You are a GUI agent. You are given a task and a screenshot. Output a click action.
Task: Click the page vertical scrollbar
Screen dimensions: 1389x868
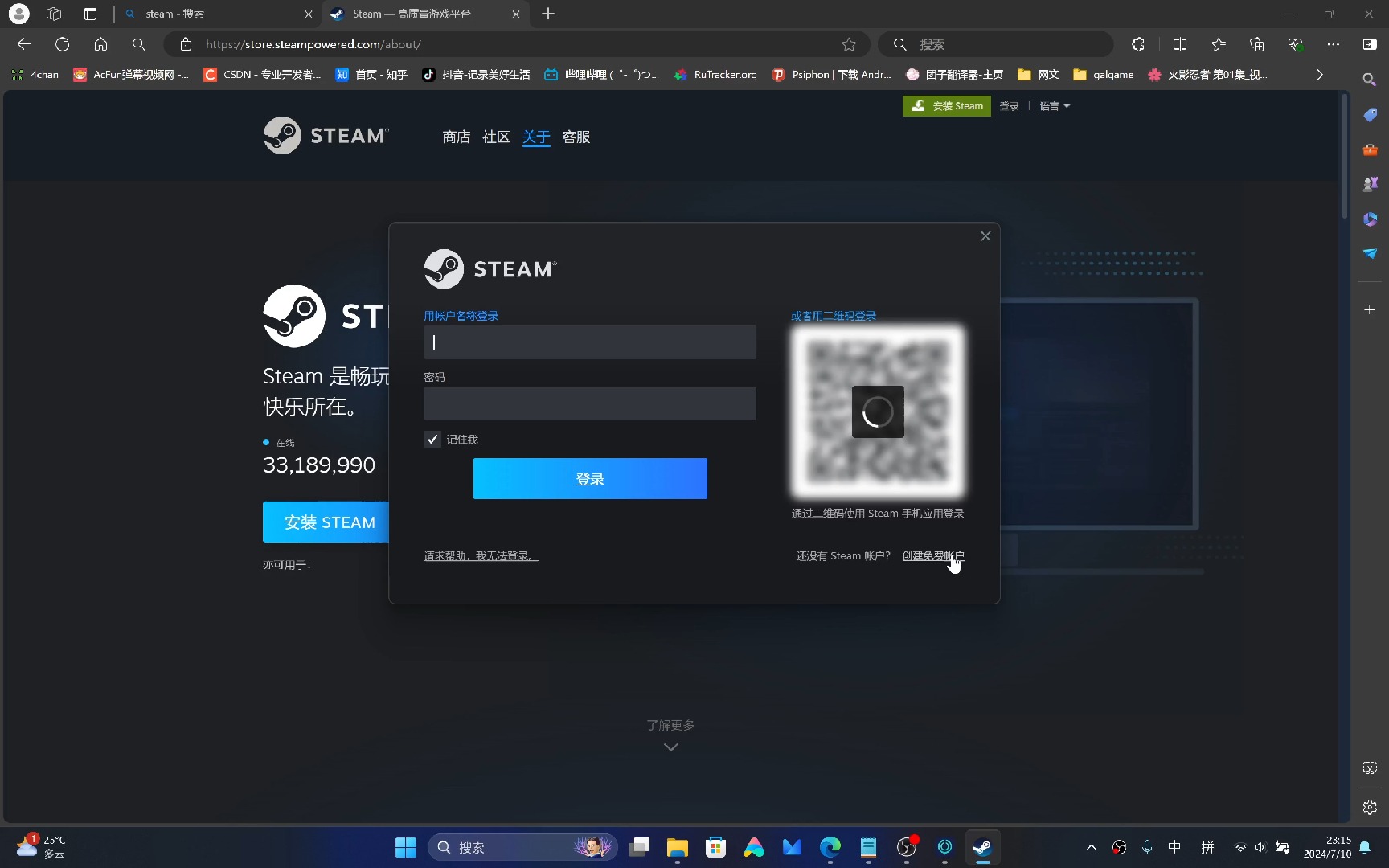click(x=1345, y=157)
